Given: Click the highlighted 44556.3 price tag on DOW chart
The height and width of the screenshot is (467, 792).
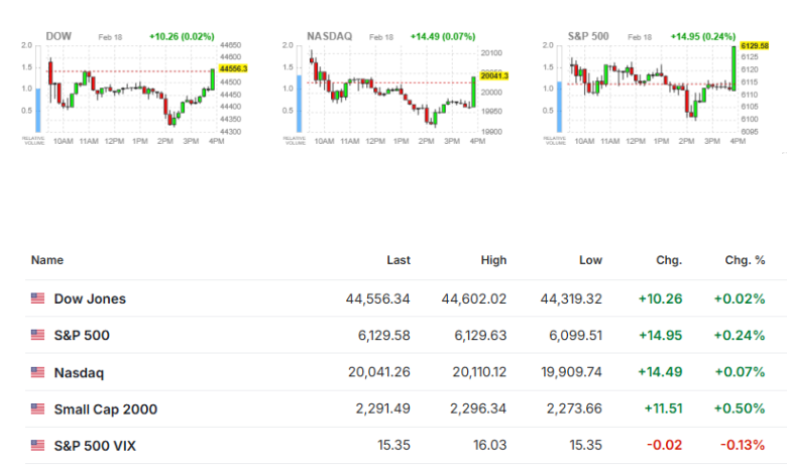Looking at the screenshot, I should coord(233,69).
